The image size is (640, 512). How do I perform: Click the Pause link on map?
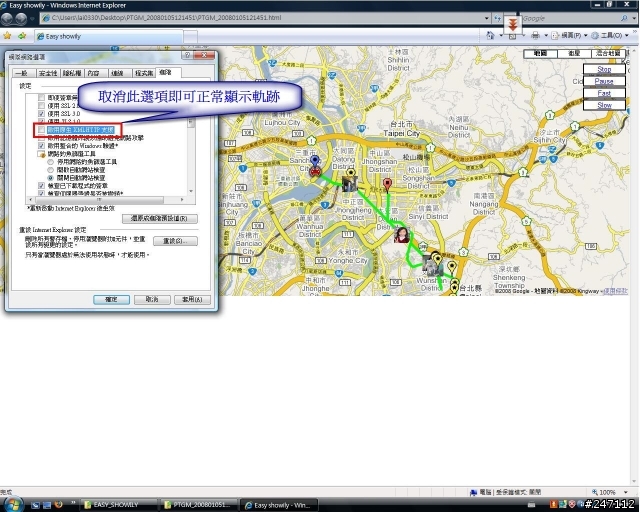coord(604,81)
